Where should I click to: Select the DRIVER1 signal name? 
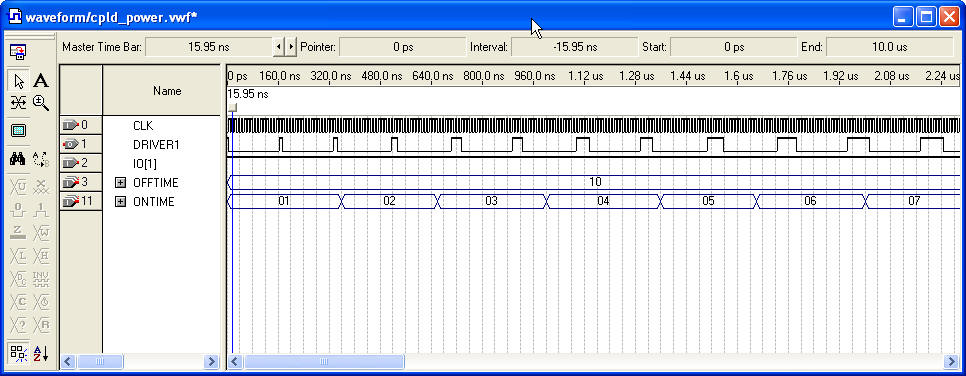point(152,145)
